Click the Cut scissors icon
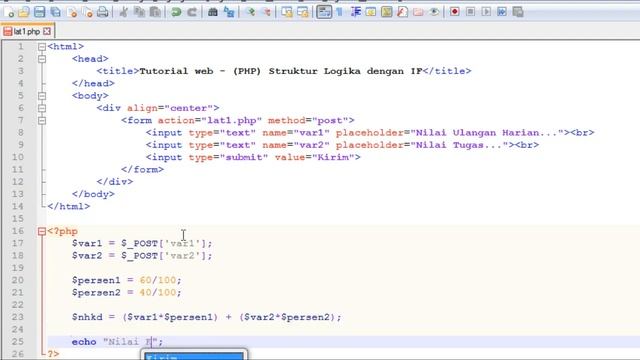 point(123,12)
